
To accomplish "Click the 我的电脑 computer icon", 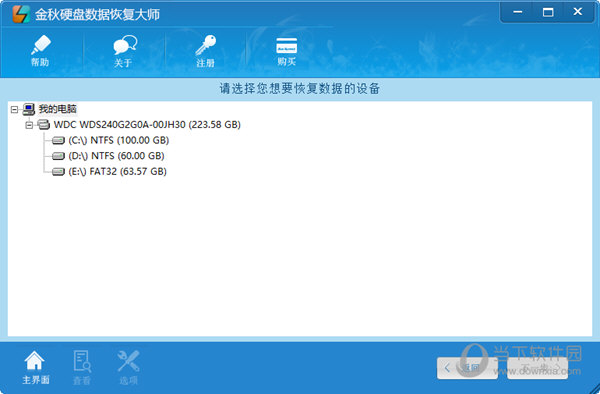I will pos(29,109).
